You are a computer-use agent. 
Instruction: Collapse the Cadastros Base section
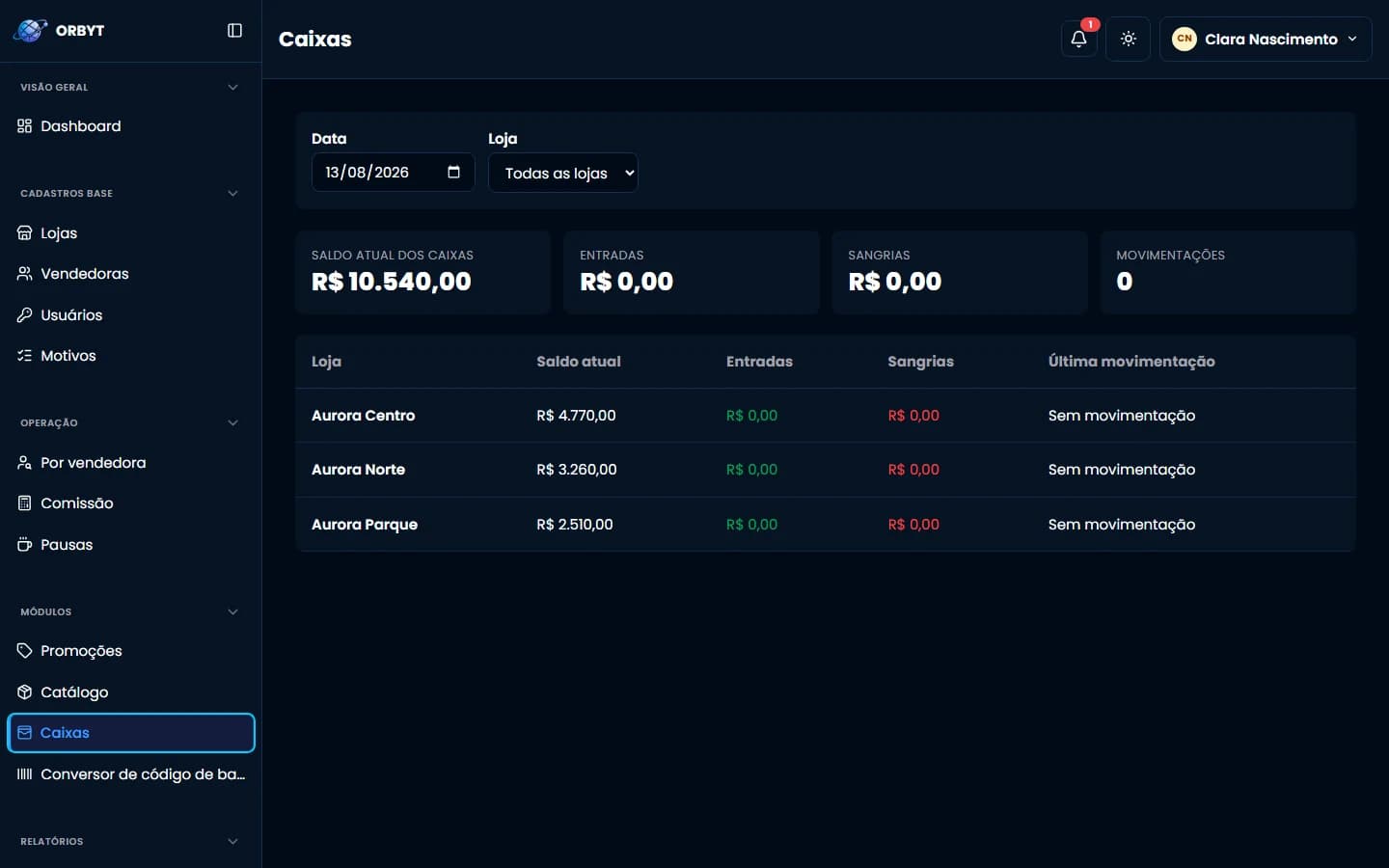(x=232, y=194)
